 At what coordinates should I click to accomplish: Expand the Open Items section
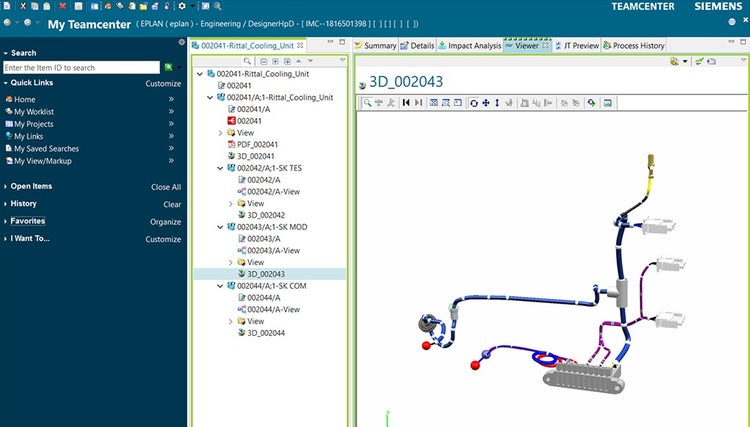pos(5,187)
